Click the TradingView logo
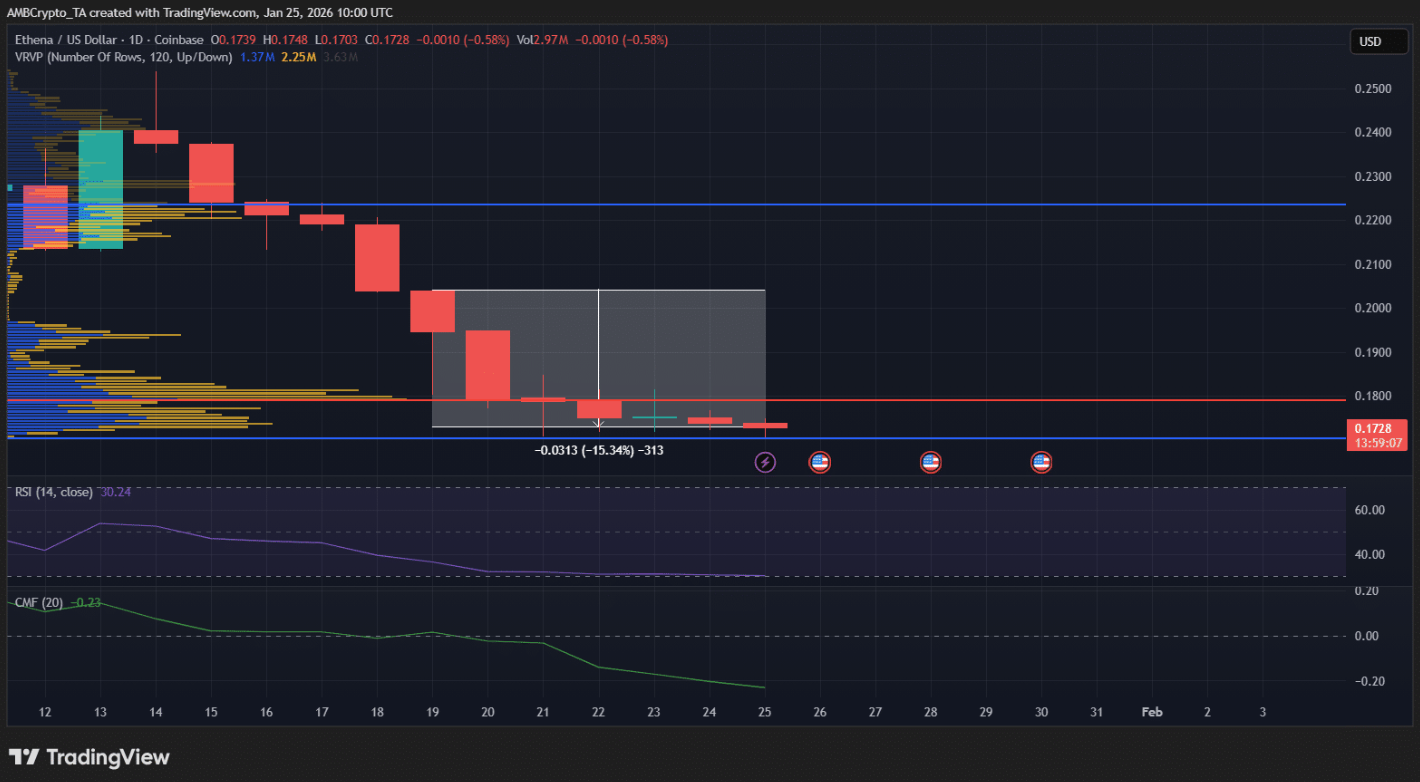 [x=89, y=757]
